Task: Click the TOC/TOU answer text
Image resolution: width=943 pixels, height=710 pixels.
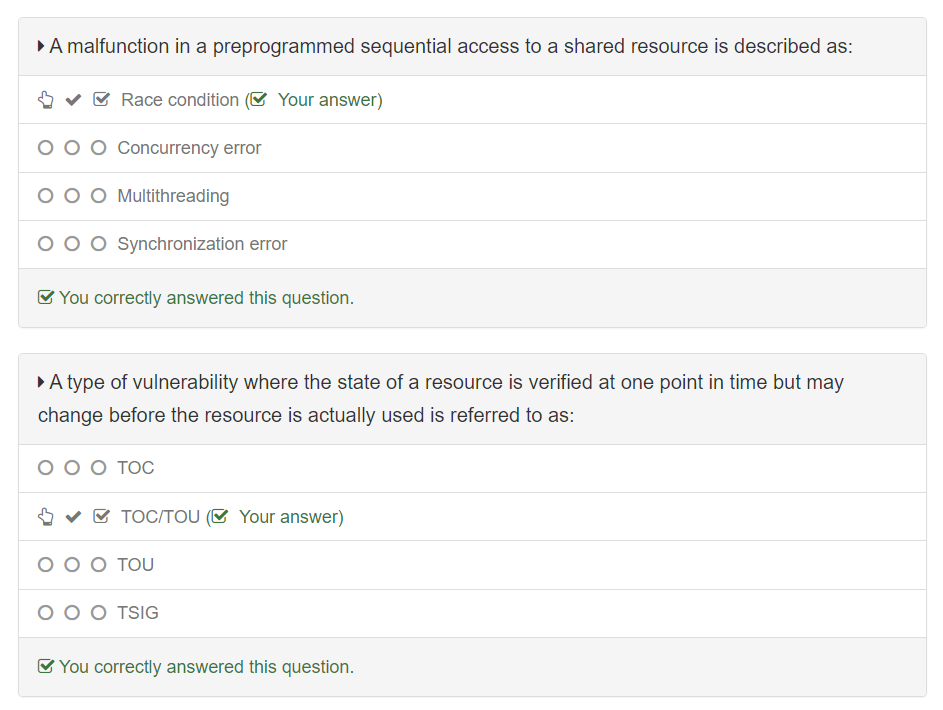Action: point(160,517)
